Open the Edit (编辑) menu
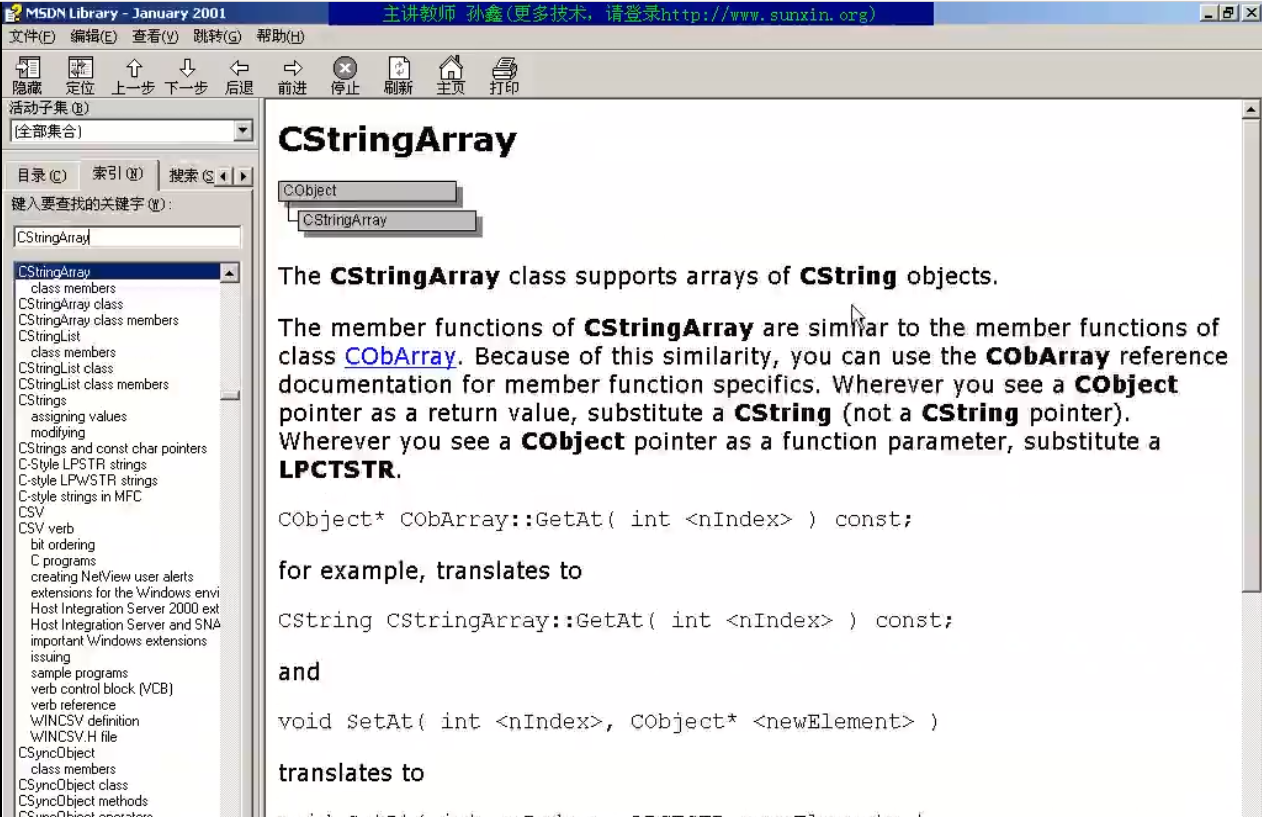Image resolution: width=1262 pixels, height=817 pixels. tap(93, 37)
